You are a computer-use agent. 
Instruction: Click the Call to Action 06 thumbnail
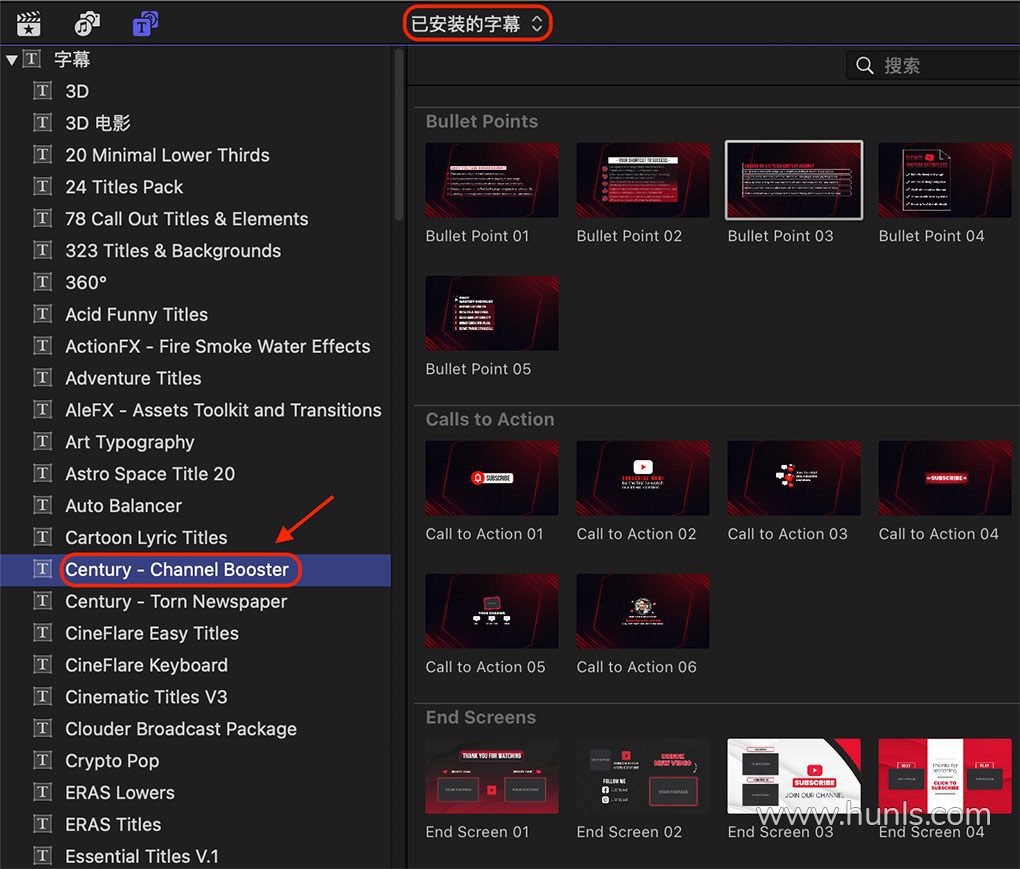click(x=643, y=611)
